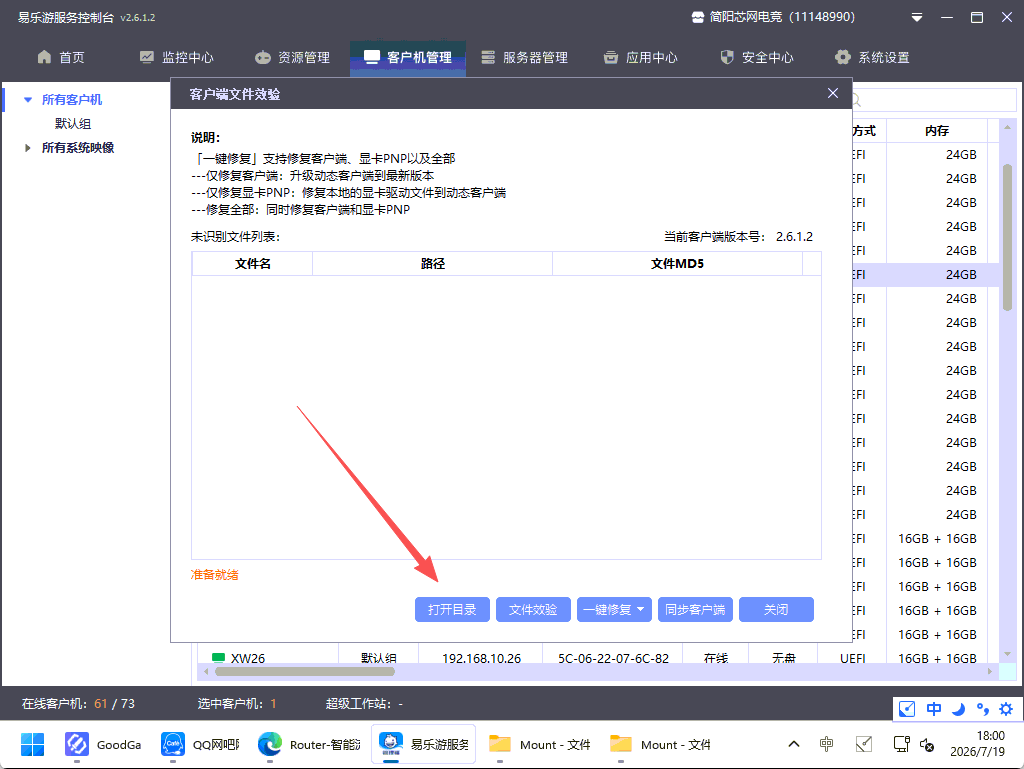This screenshot has height=769, width=1024.
Task: Open QQ网吧 app in taskbar
Action: pyautogui.click(x=200, y=744)
